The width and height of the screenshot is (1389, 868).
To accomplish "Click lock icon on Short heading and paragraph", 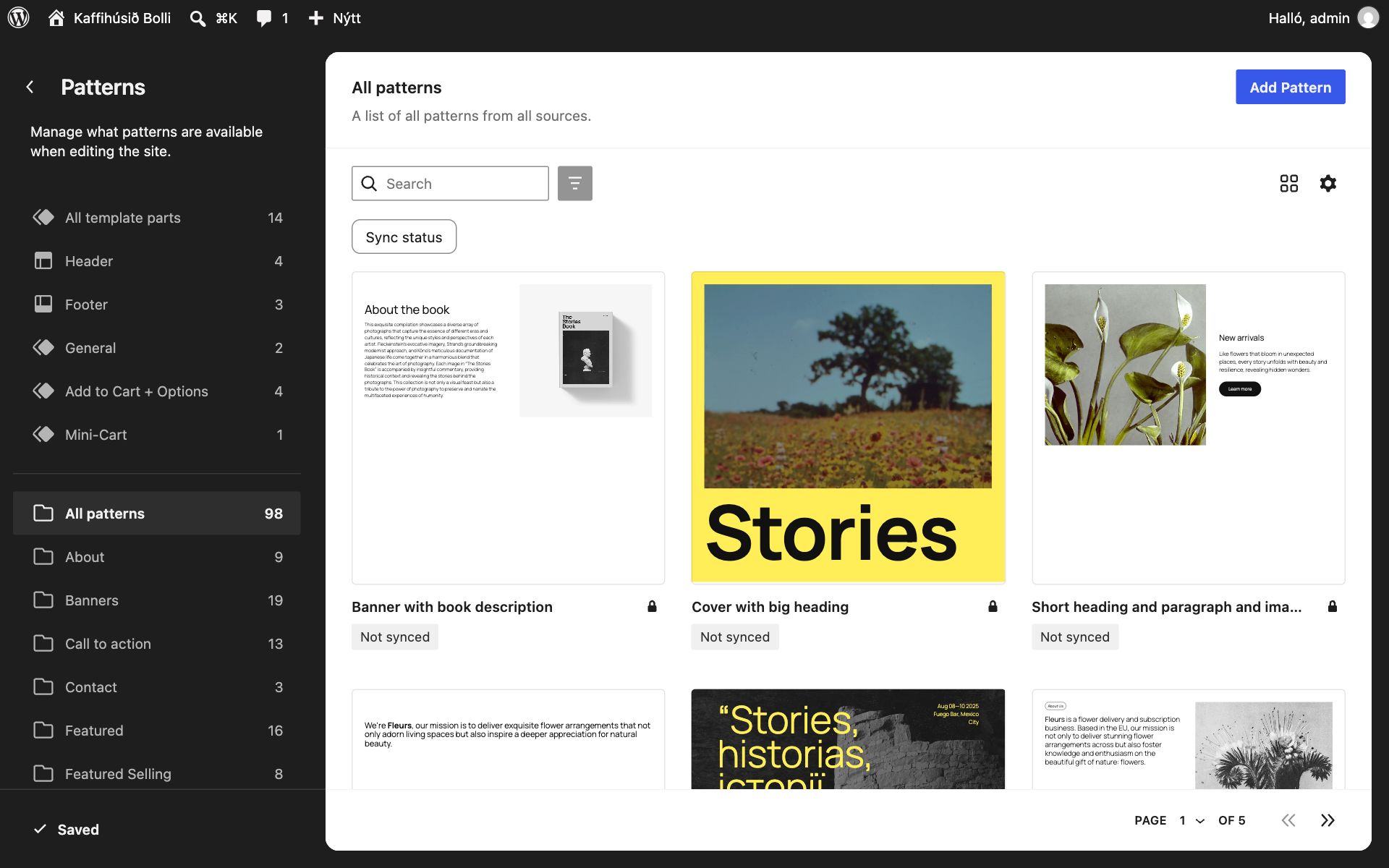I will (1333, 606).
